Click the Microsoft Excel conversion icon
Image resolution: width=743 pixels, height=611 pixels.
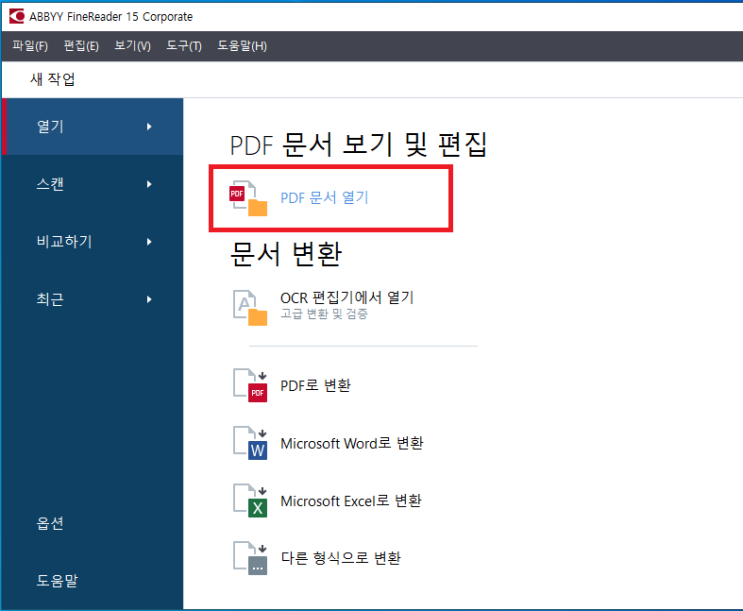250,501
